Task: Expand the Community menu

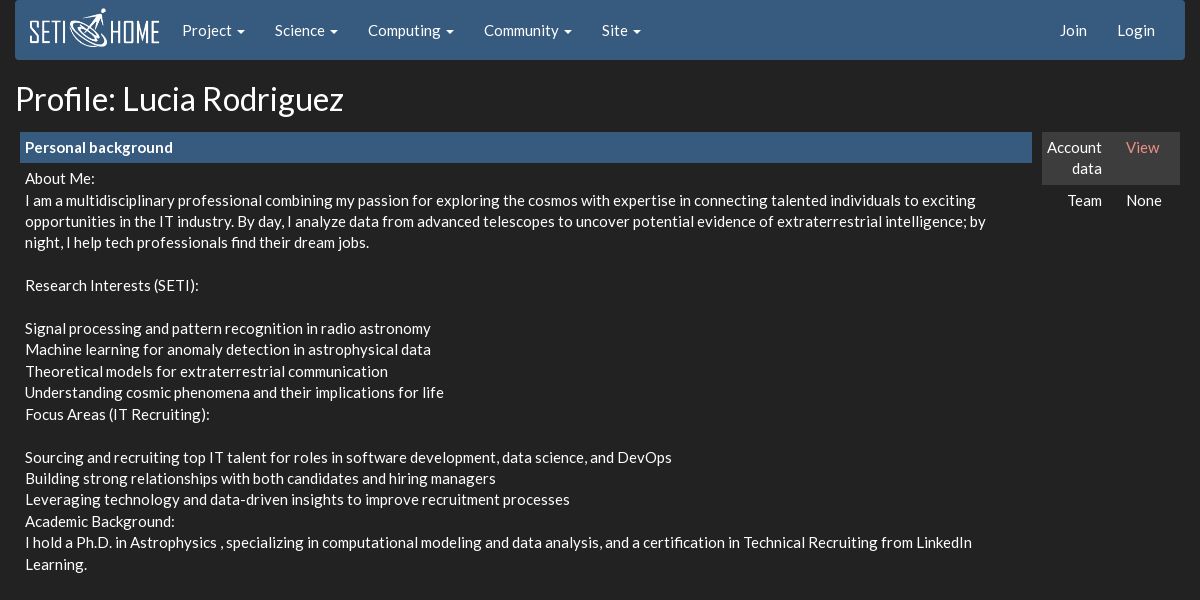Action: point(527,31)
